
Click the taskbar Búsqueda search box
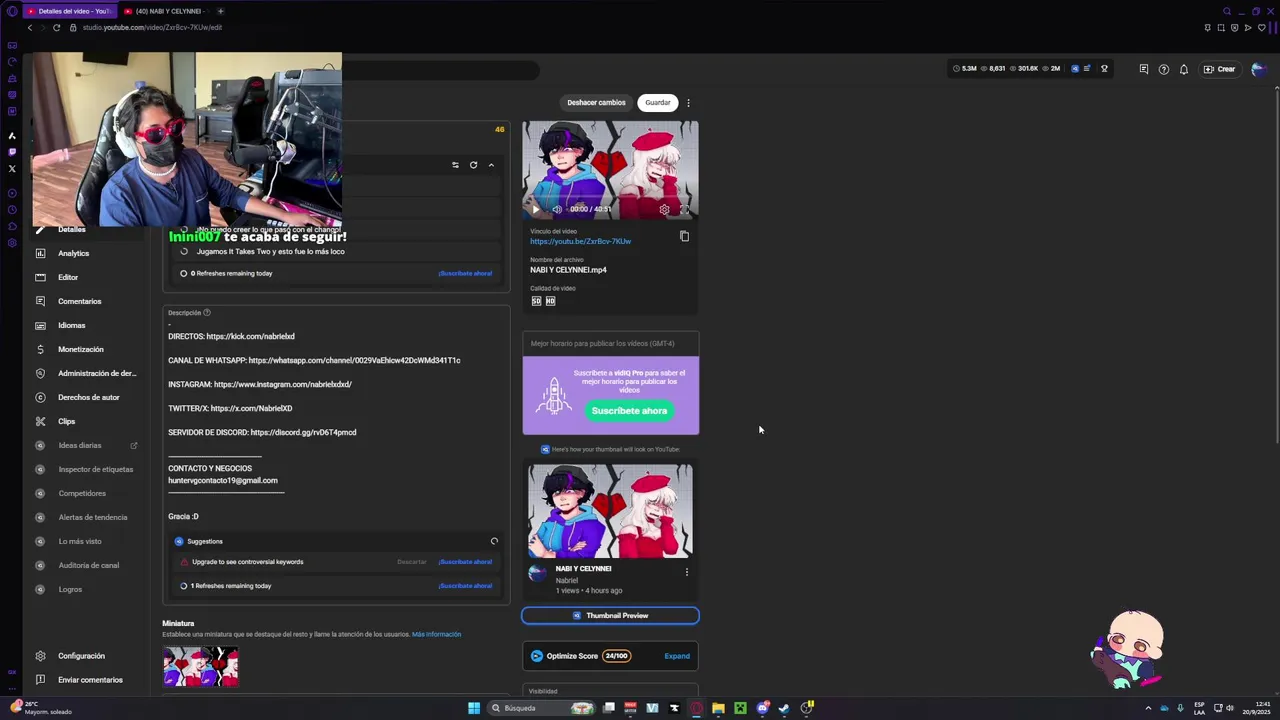[x=543, y=708]
